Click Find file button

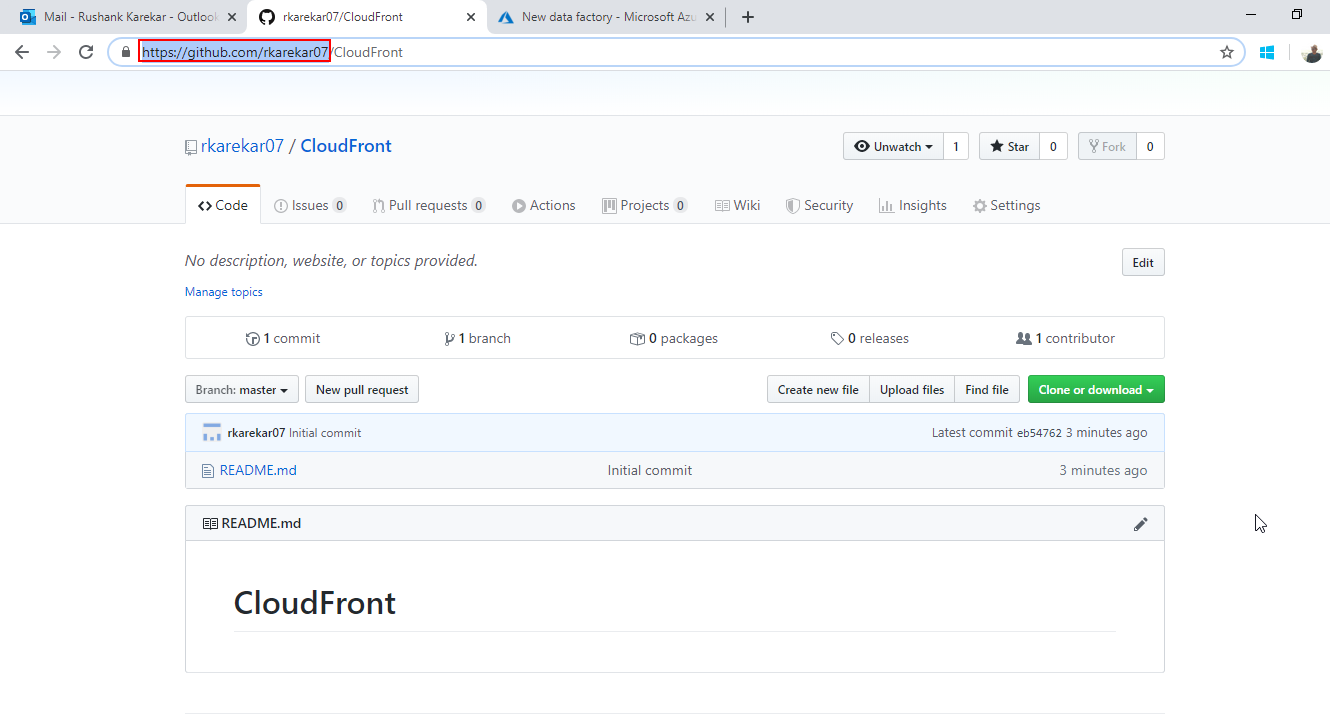click(987, 390)
